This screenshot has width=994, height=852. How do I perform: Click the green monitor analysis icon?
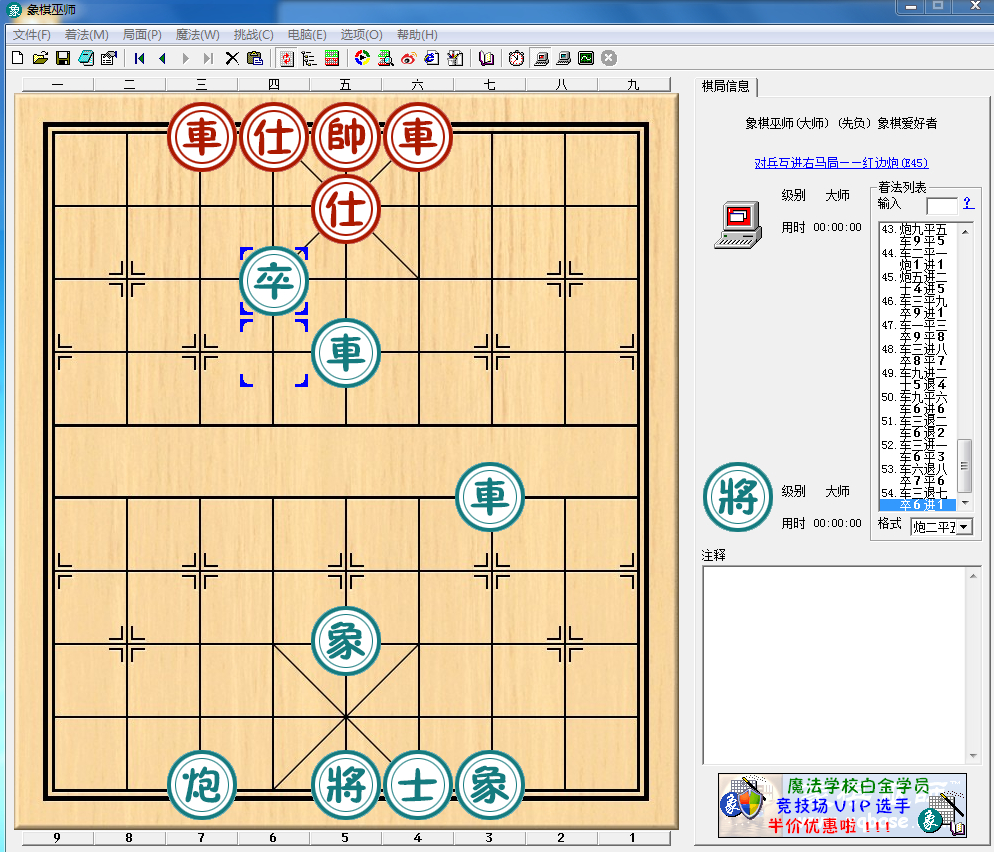coord(586,58)
